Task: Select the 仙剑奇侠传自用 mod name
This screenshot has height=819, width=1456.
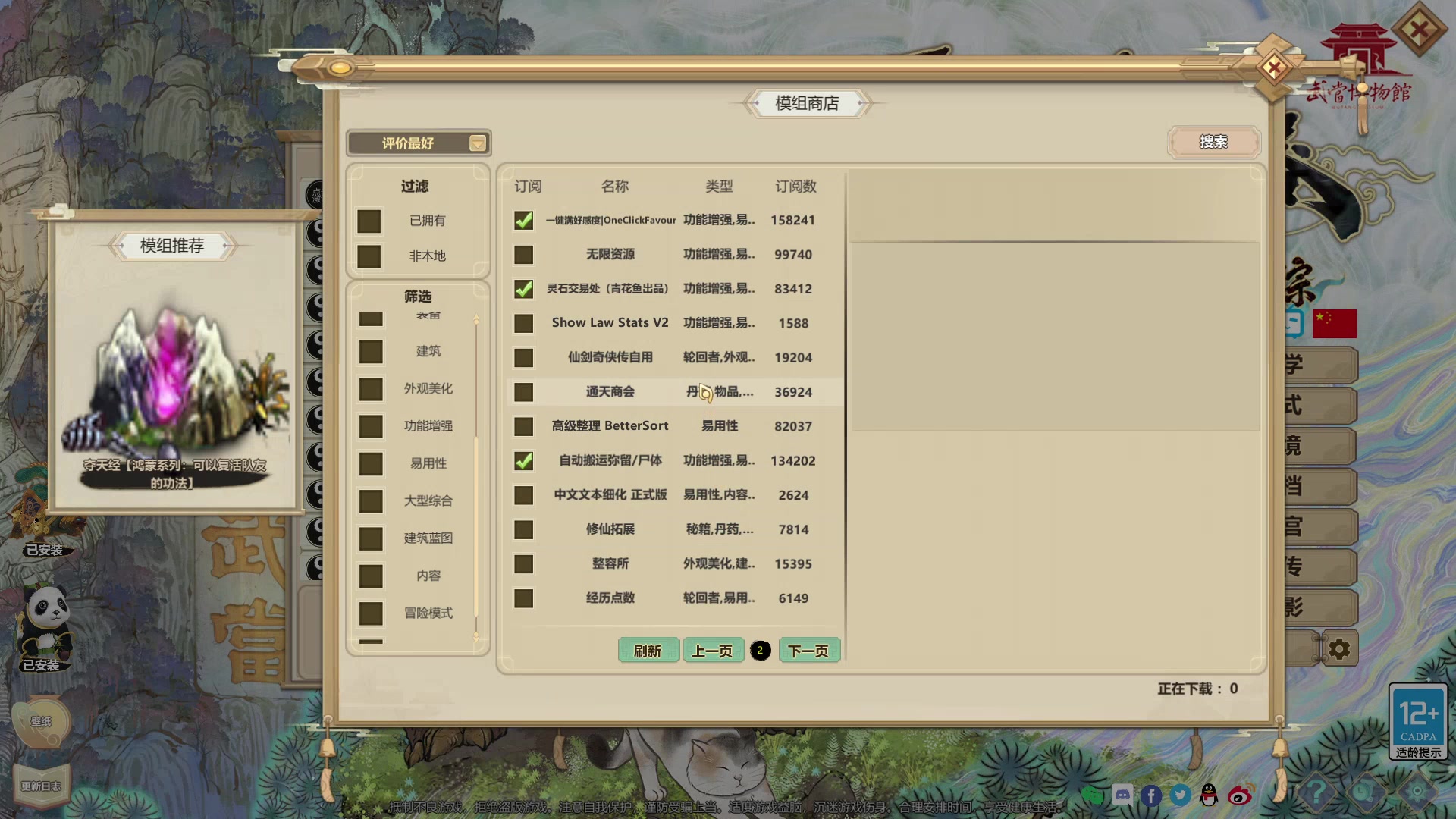Action: pos(610,357)
